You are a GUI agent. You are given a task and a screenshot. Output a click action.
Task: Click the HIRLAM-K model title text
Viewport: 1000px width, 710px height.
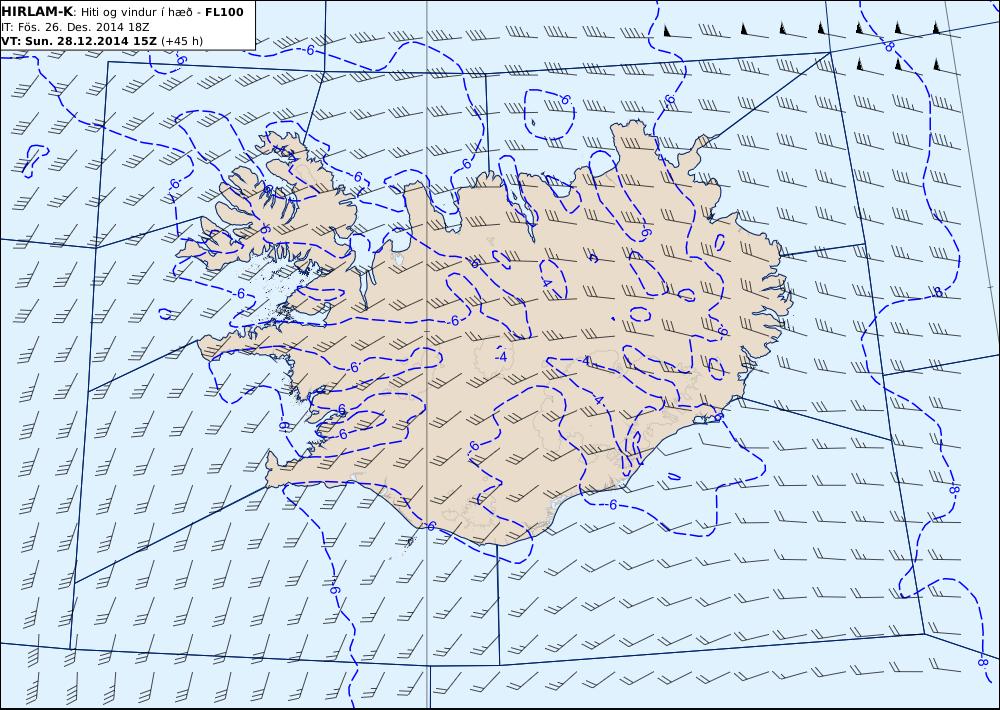point(37,11)
